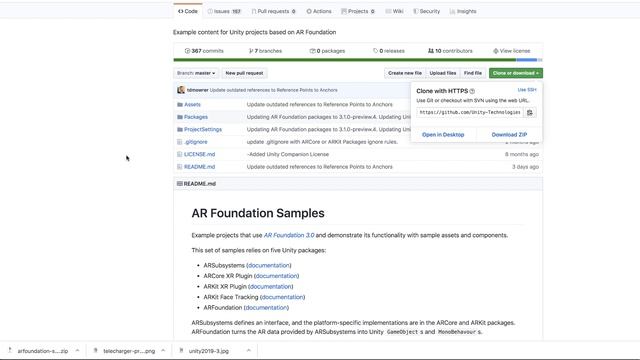Click Find file button
The height and width of the screenshot is (360, 640).
tap(473, 73)
